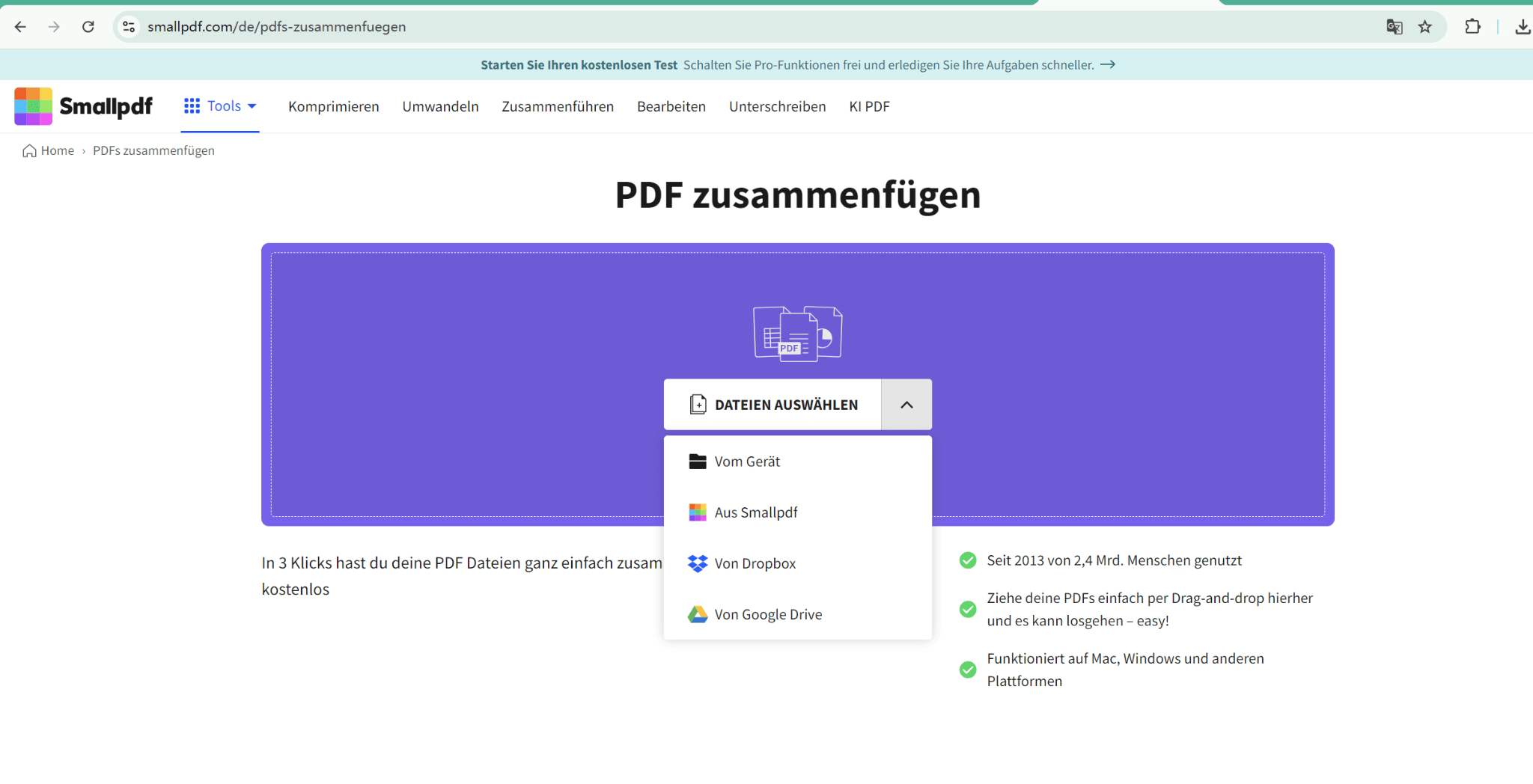Click the PDFs zusammenfügen breadcrumb
The width and height of the screenshot is (1533, 784).
pos(153,151)
